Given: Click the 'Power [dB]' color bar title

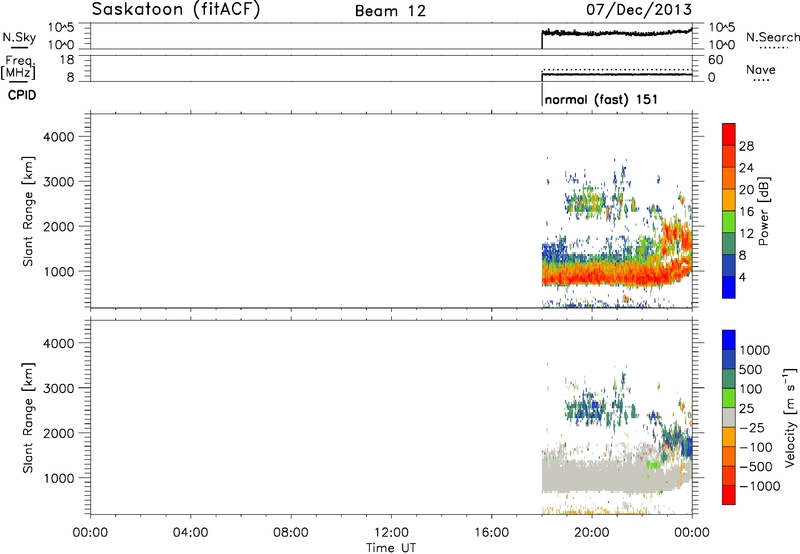Looking at the screenshot, I should tap(764, 211).
